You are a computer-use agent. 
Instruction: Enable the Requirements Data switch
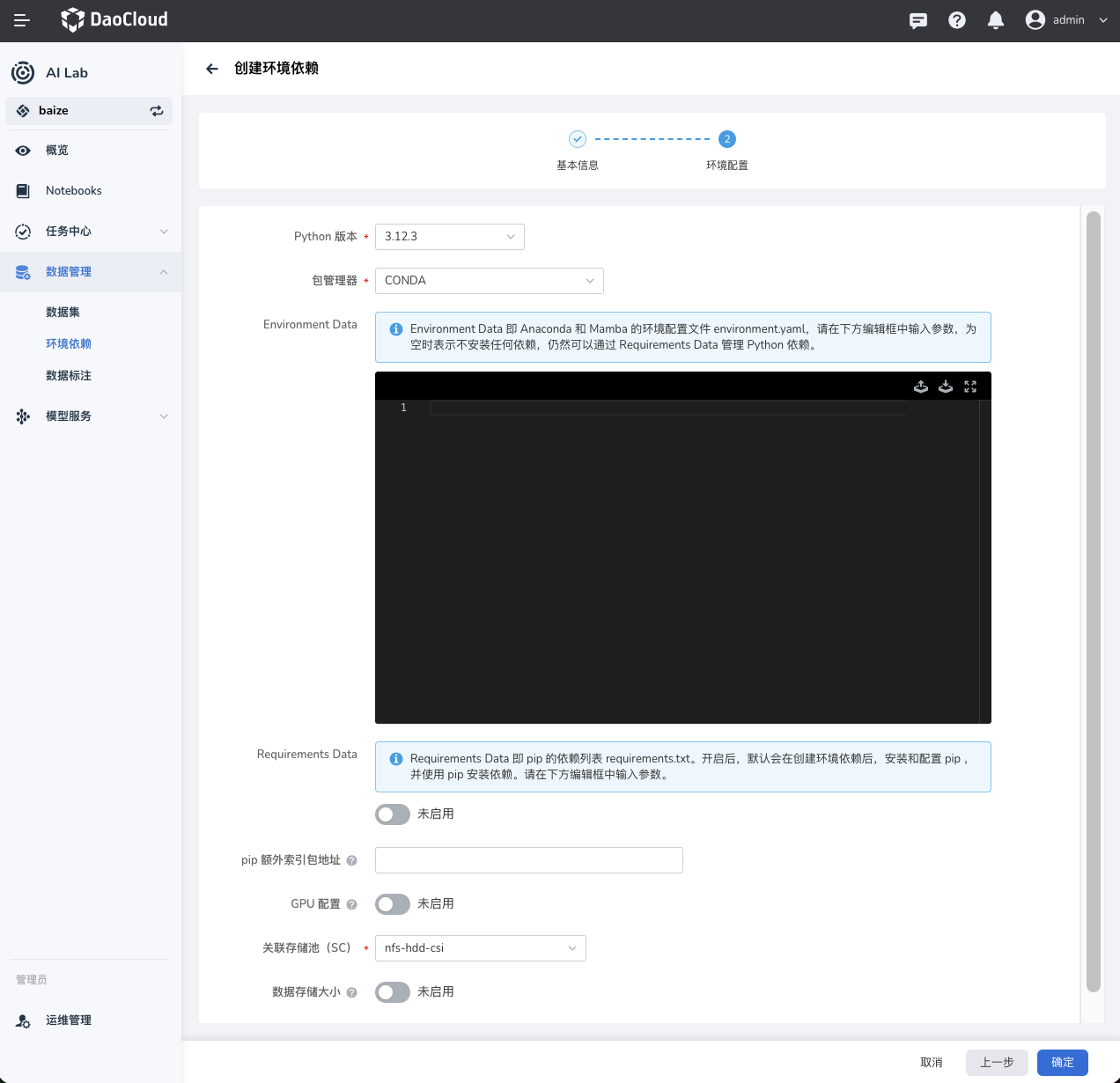[393, 814]
